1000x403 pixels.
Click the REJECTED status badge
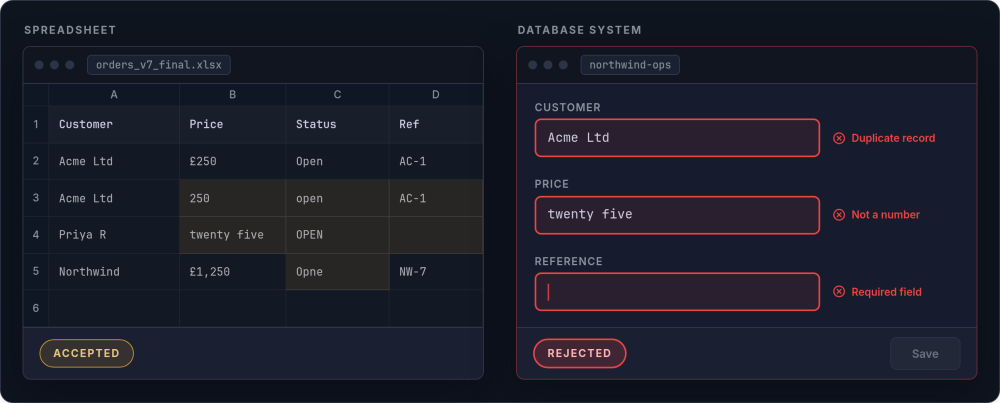coord(579,353)
